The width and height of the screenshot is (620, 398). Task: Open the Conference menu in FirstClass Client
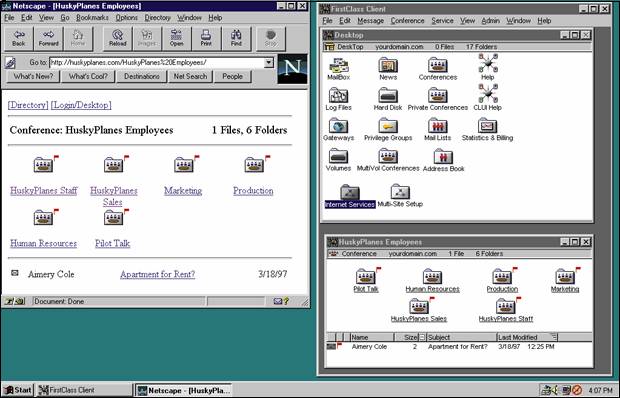[x=407, y=21]
